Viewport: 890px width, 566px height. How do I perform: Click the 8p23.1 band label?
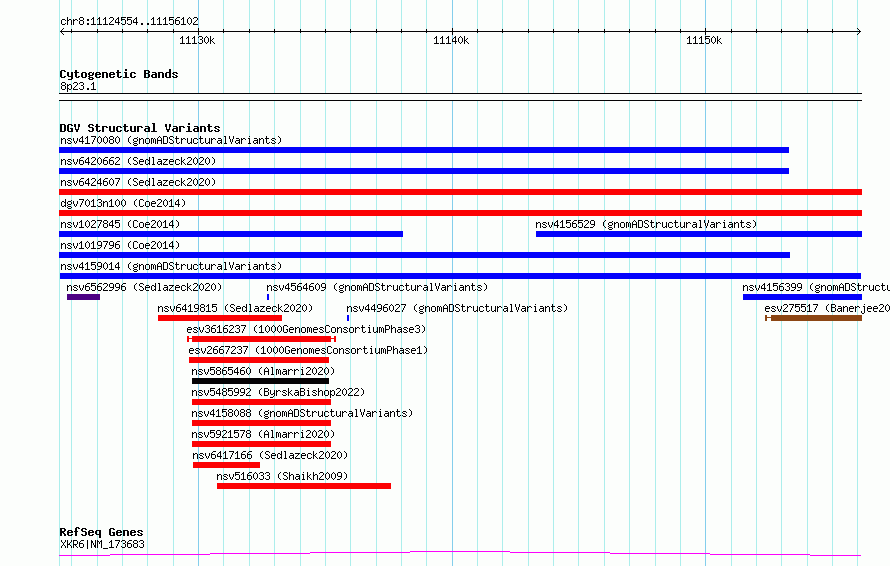click(78, 86)
